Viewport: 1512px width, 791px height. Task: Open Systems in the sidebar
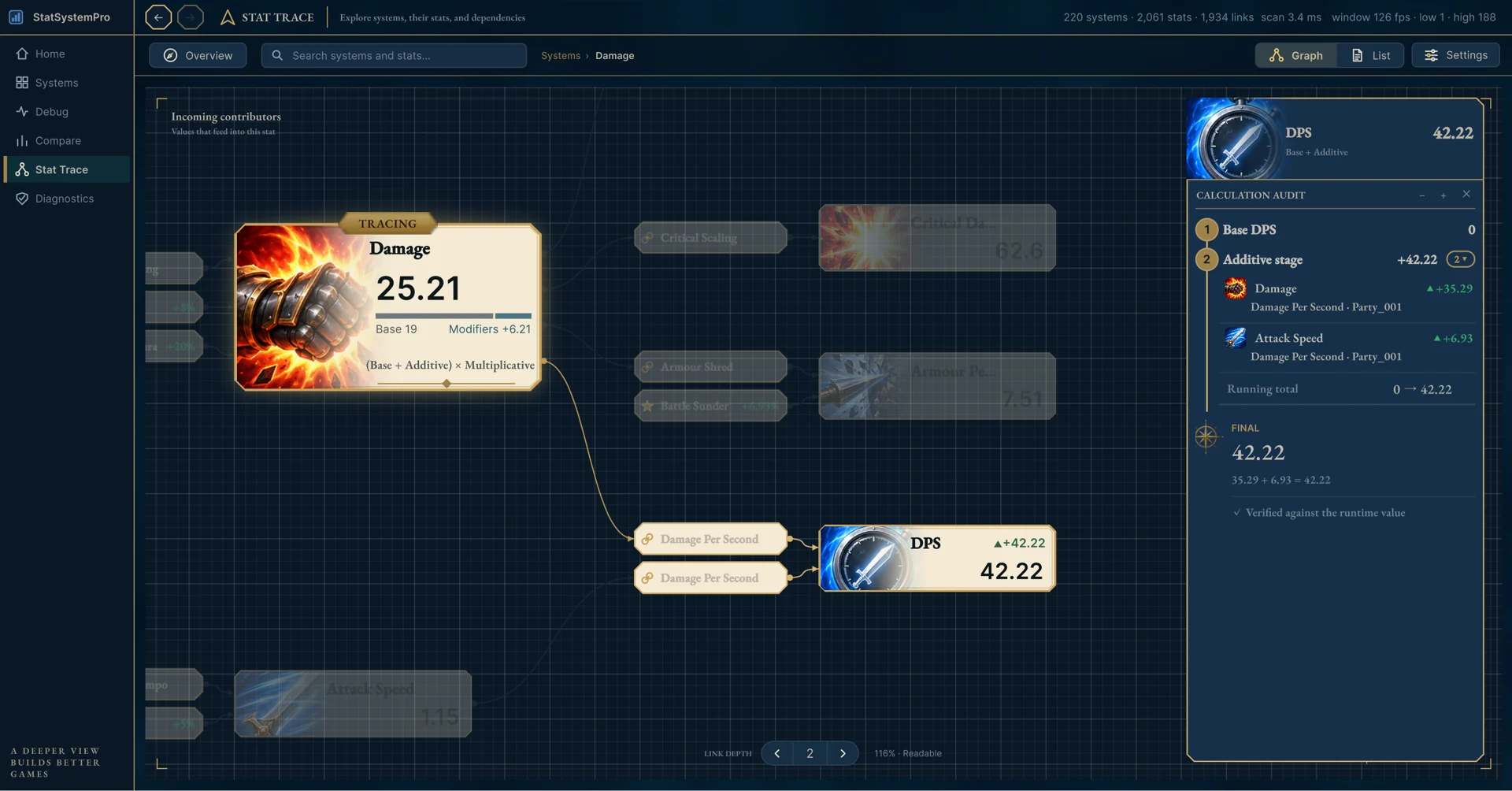tap(67, 83)
